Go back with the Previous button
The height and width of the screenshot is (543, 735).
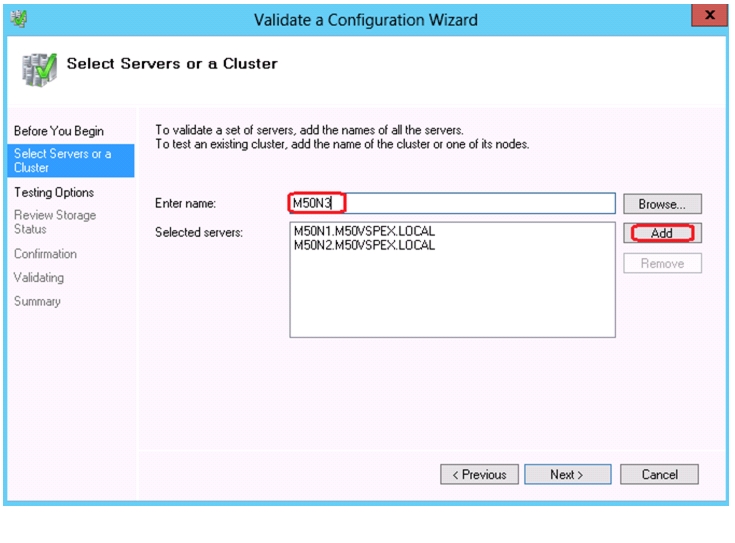(479, 475)
